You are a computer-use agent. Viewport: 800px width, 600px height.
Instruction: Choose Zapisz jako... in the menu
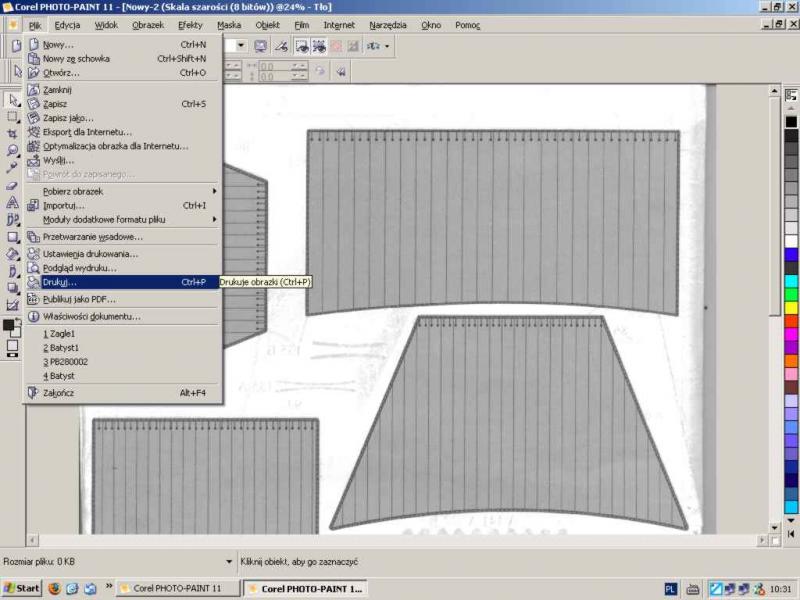(x=122, y=118)
